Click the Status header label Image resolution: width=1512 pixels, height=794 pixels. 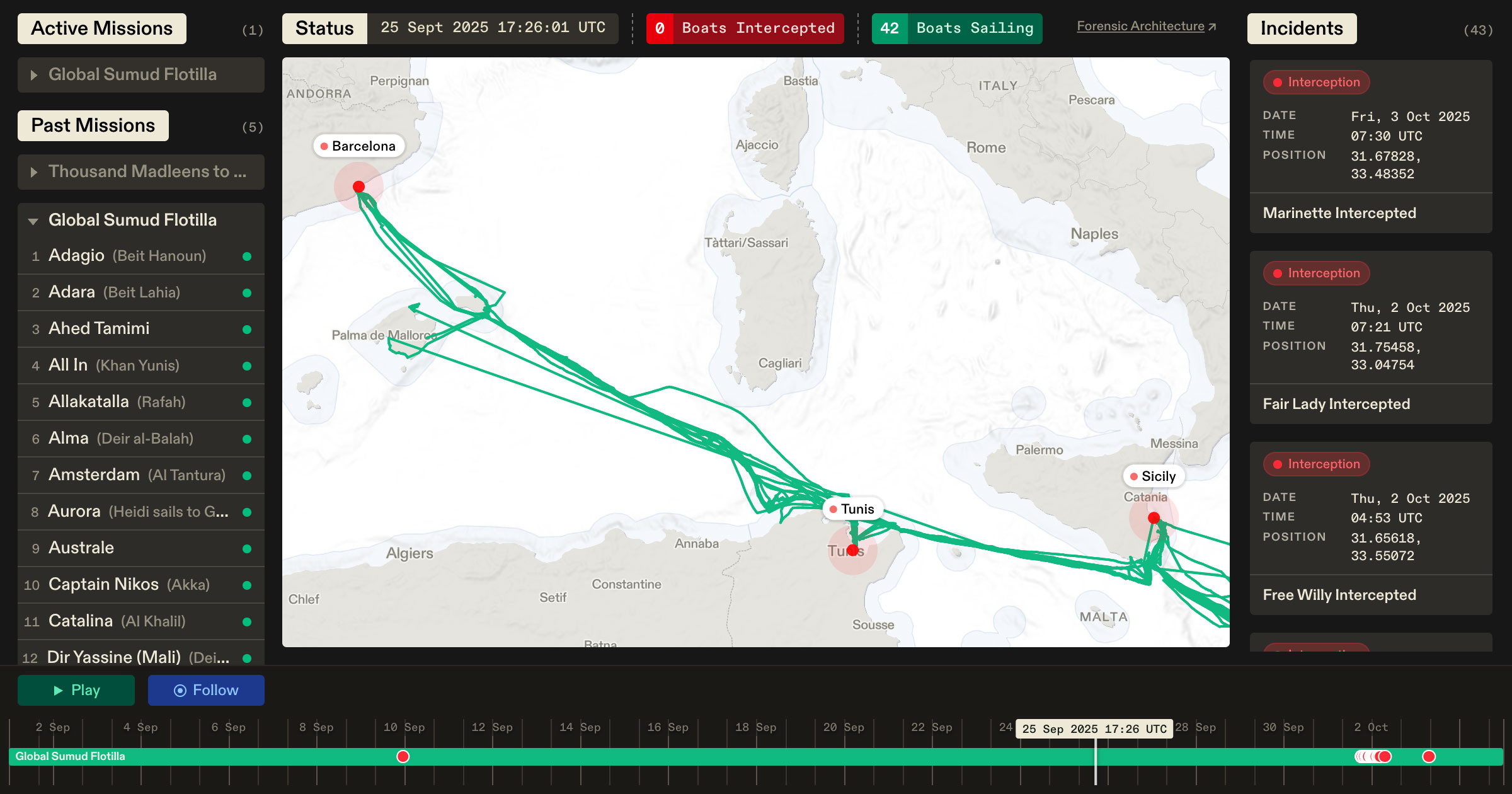324,28
